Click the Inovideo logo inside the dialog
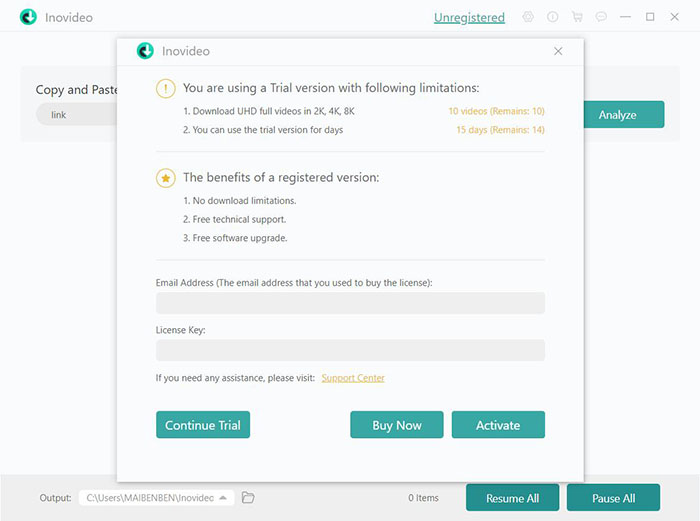The height and width of the screenshot is (521, 700). [145, 51]
